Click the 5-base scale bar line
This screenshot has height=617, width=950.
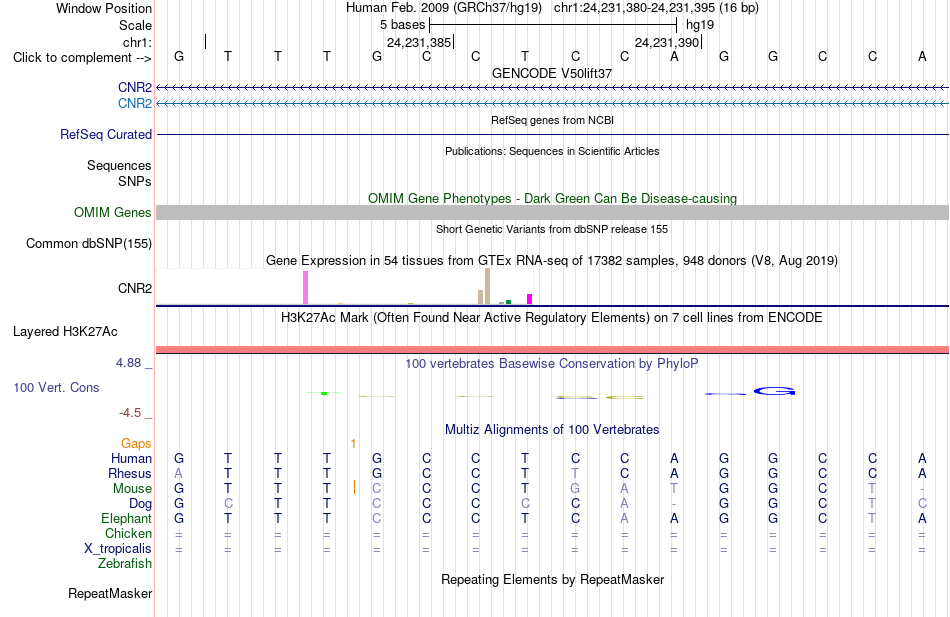553,25
